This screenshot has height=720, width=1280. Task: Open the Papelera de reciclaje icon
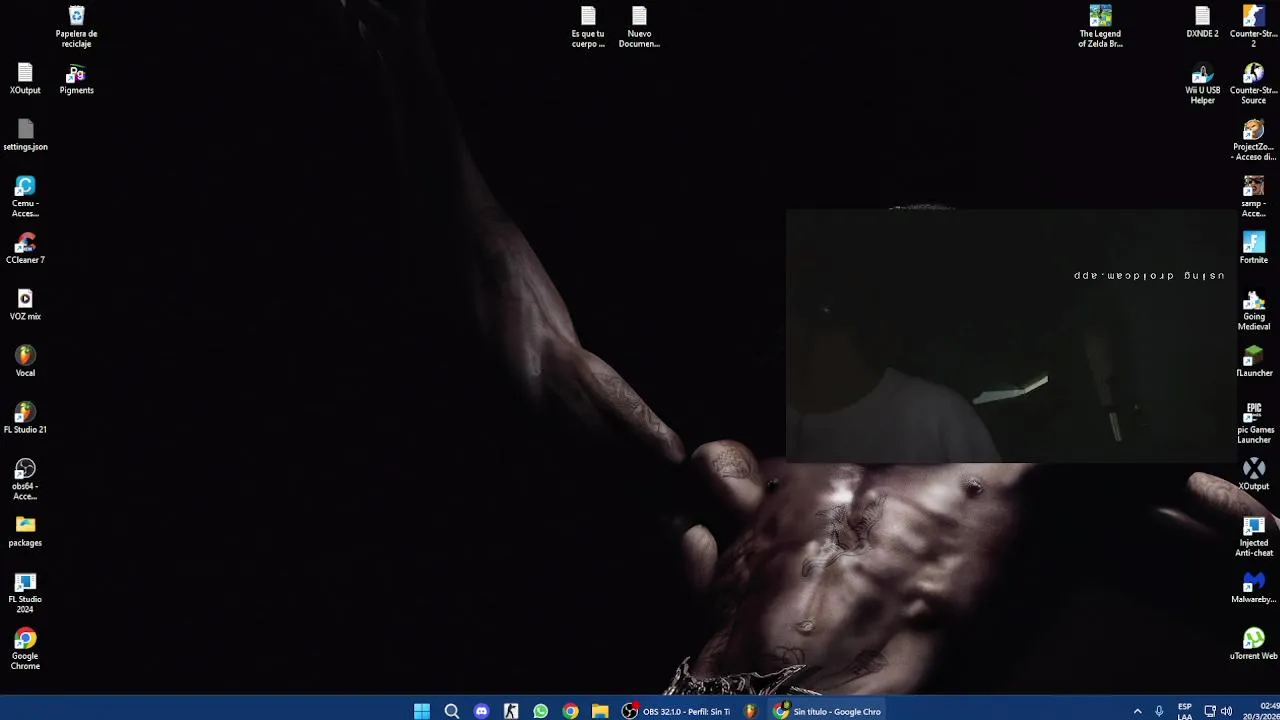(76, 27)
